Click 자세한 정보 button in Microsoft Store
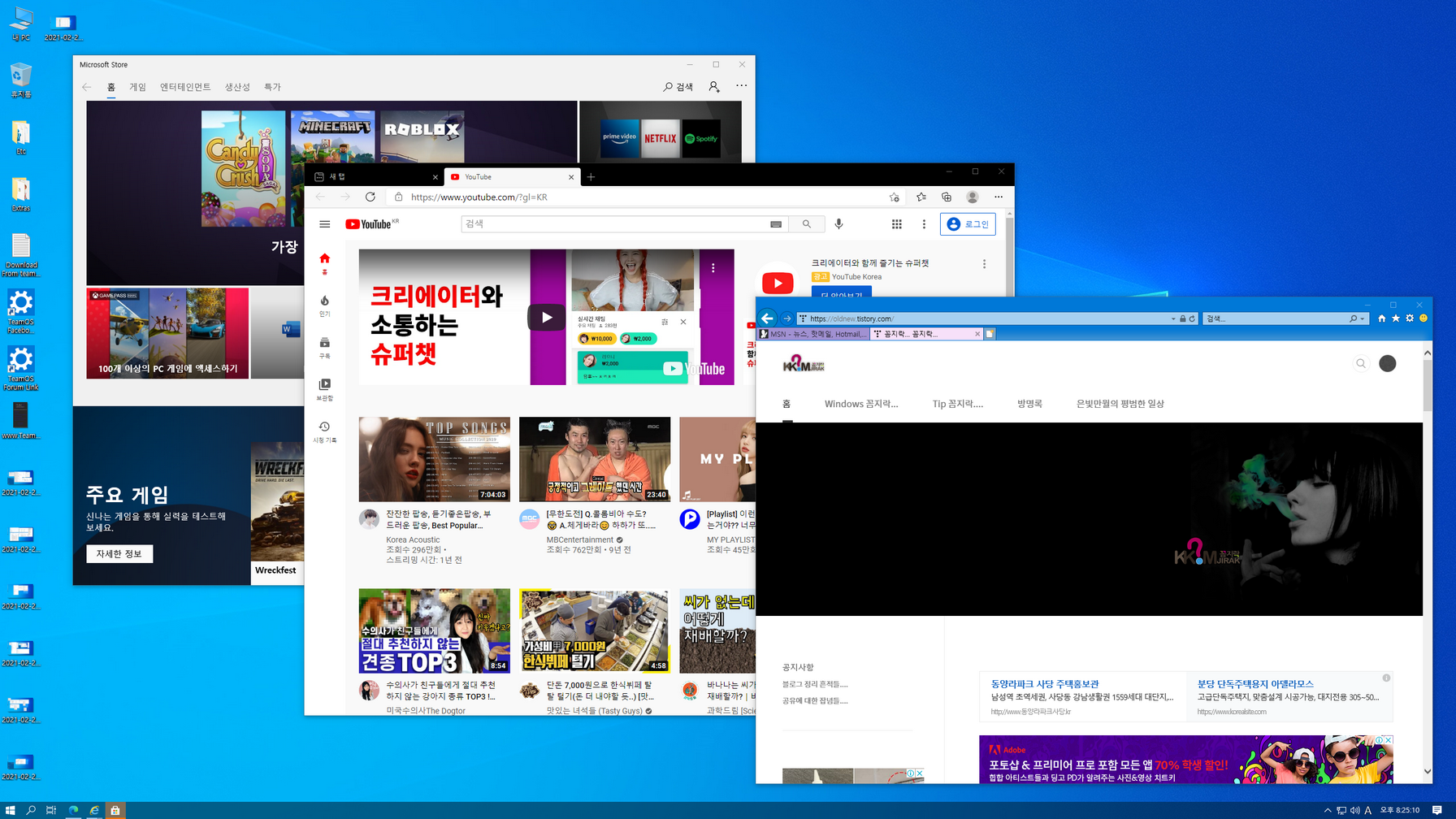This screenshot has width=1456, height=819. pos(119,554)
